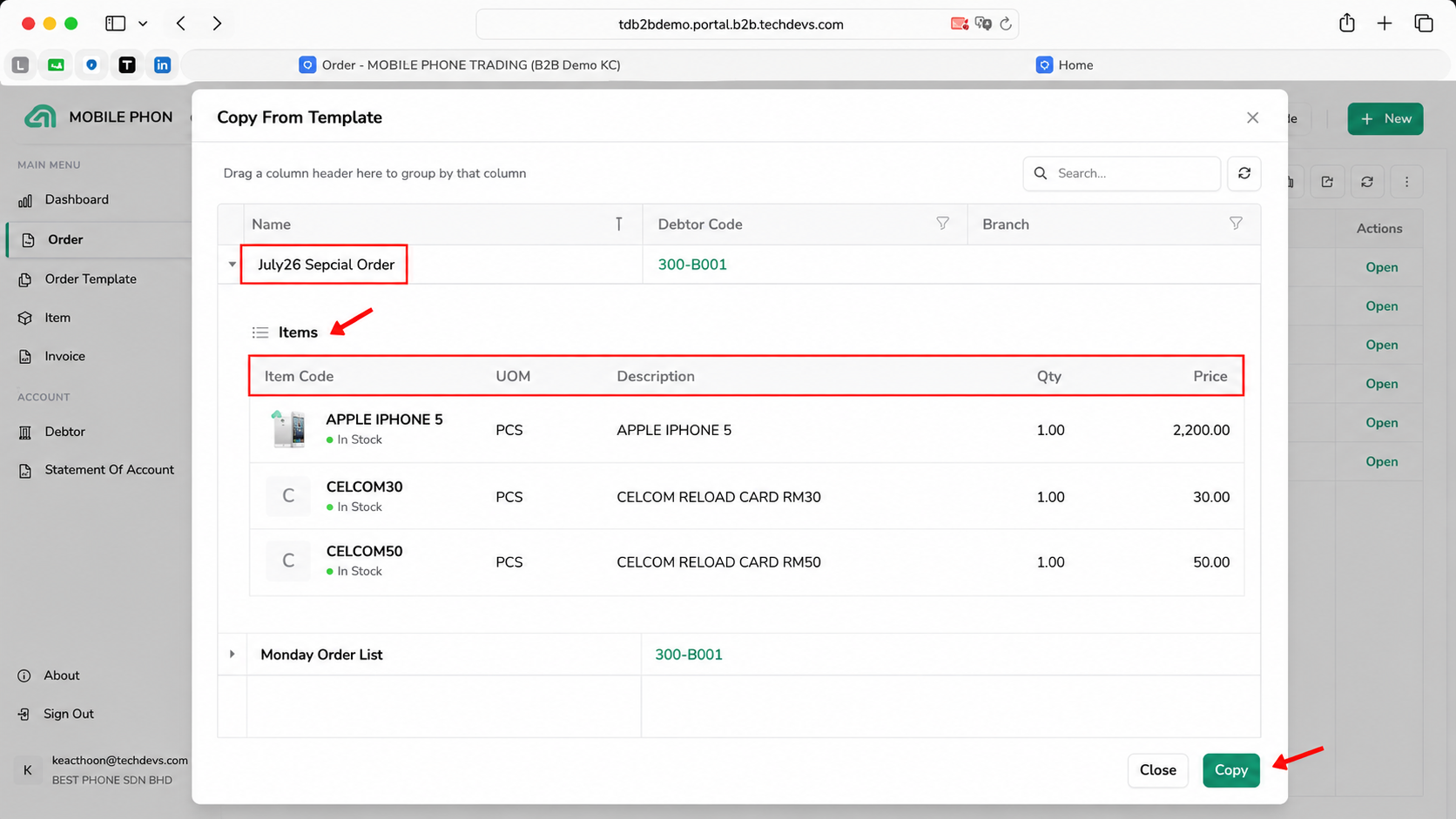1456x819 pixels.
Task: Sort by Name column header
Action: click(272, 225)
